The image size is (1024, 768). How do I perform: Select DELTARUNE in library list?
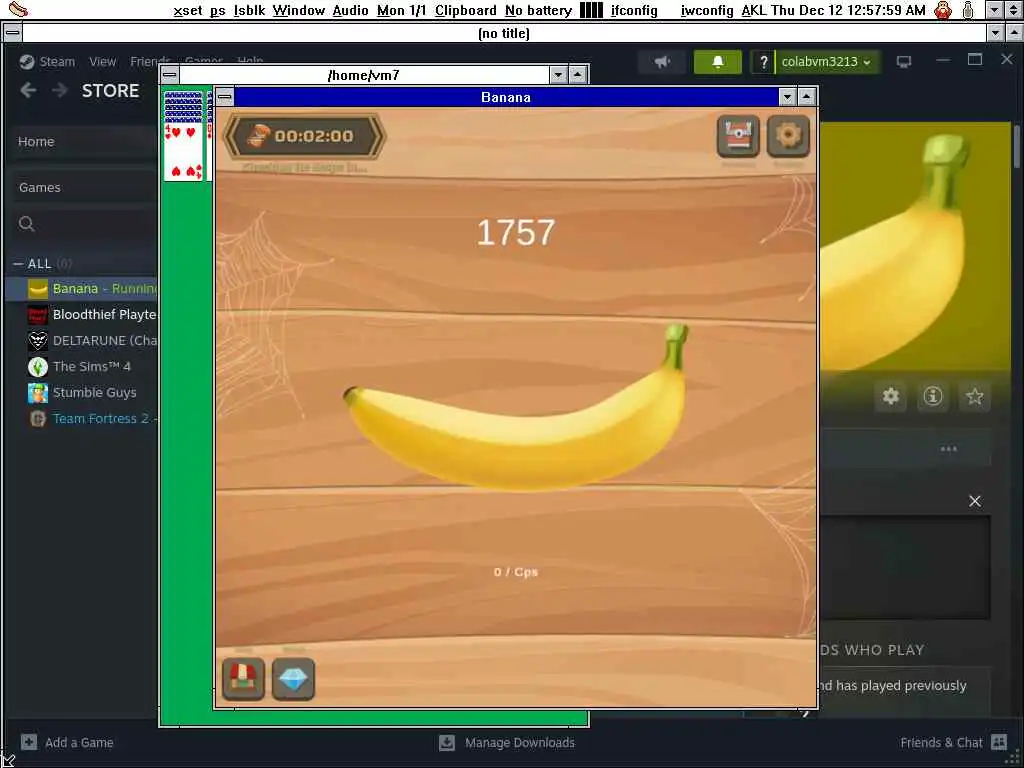[x=82, y=341]
